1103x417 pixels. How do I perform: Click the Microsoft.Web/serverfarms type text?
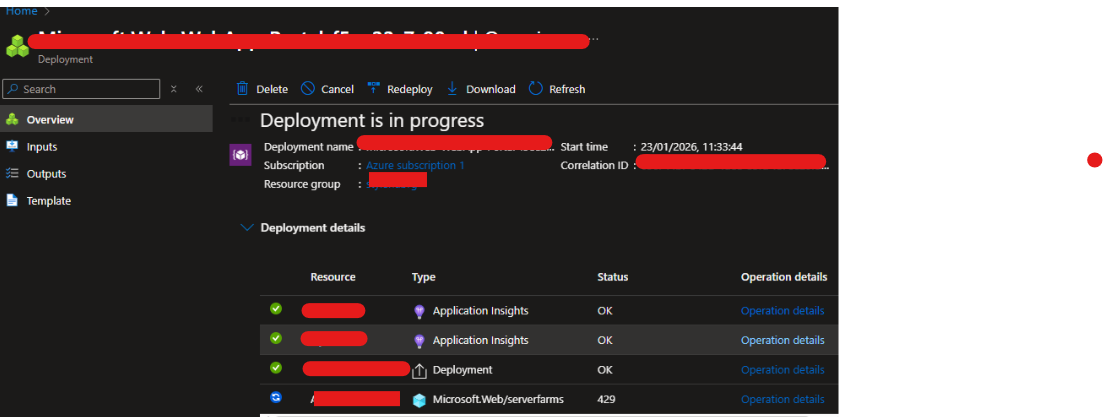pyautogui.click(x=498, y=399)
